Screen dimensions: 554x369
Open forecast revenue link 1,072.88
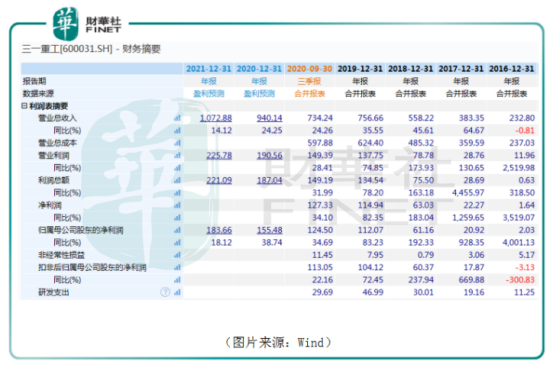pyautogui.click(x=216, y=118)
